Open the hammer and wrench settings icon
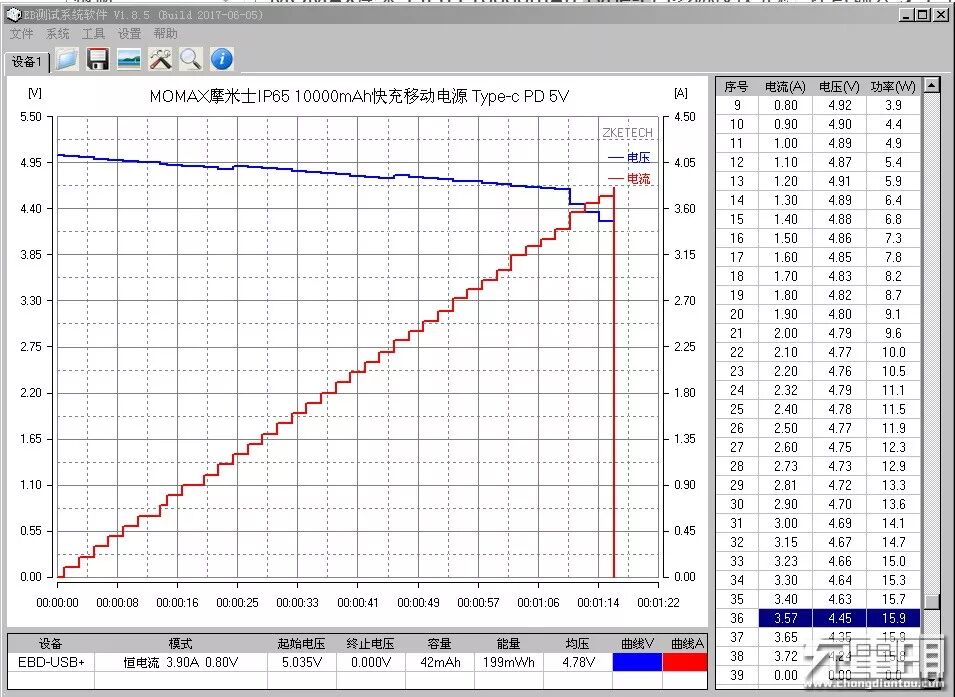Screen dimensions: 955x697 pyautogui.click(x=160, y=59)
